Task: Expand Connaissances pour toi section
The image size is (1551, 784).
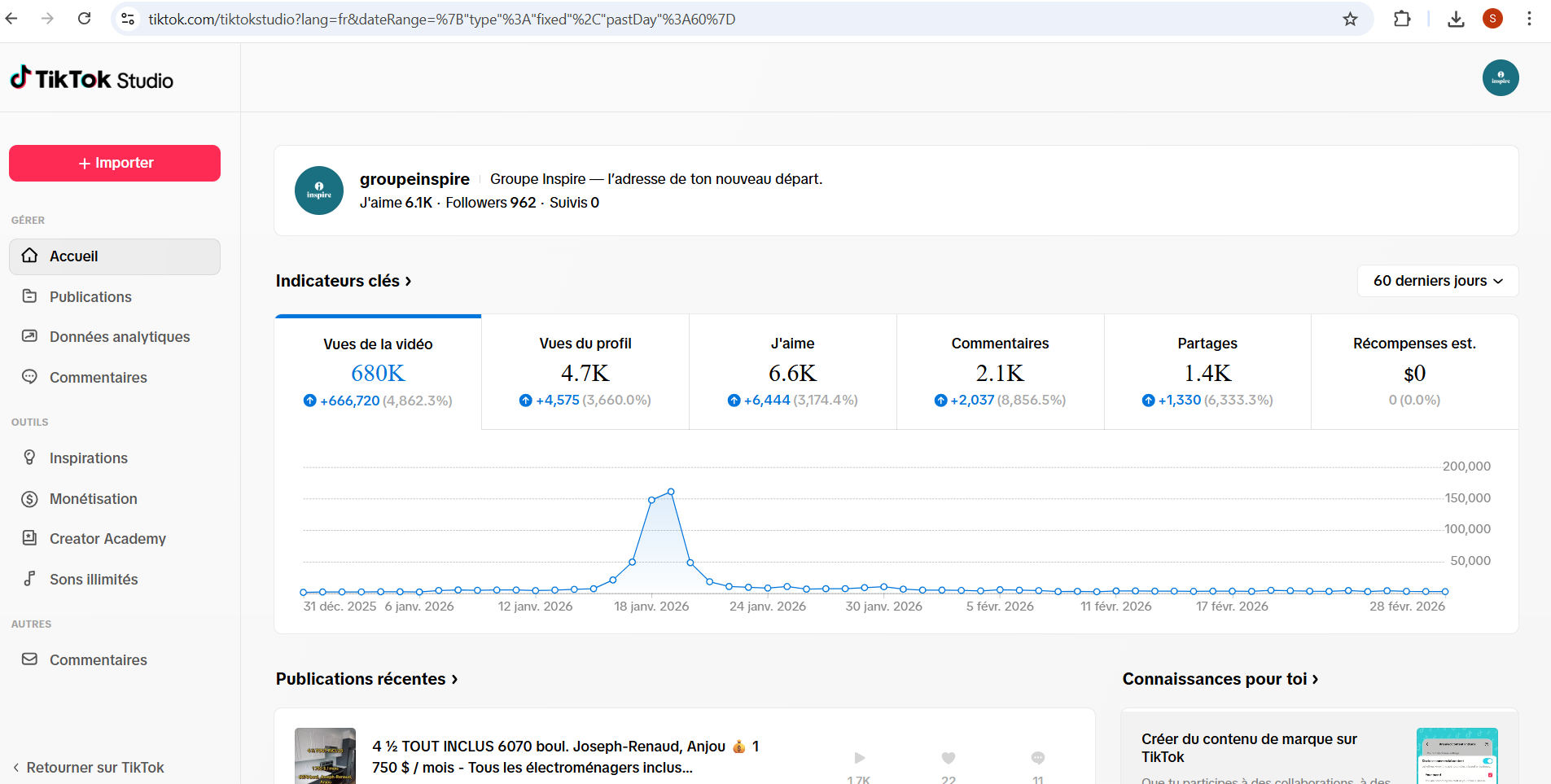Action: point(1220,679)
